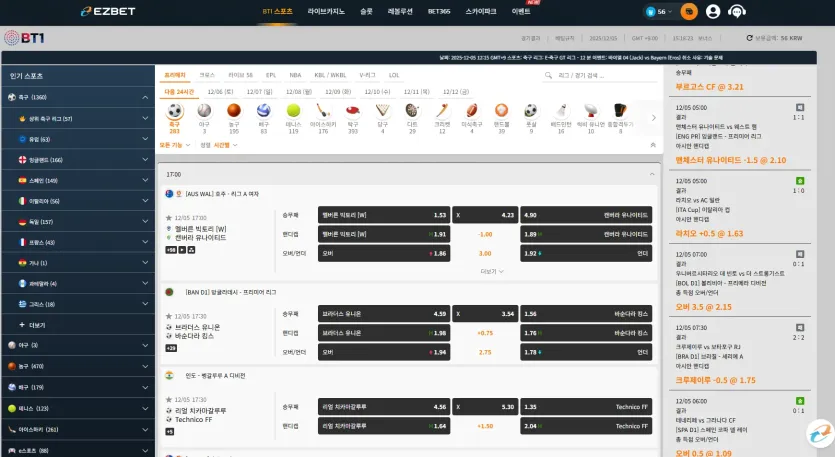
Task: Open 라이브카지노 in top navigation
Action: 326,11
